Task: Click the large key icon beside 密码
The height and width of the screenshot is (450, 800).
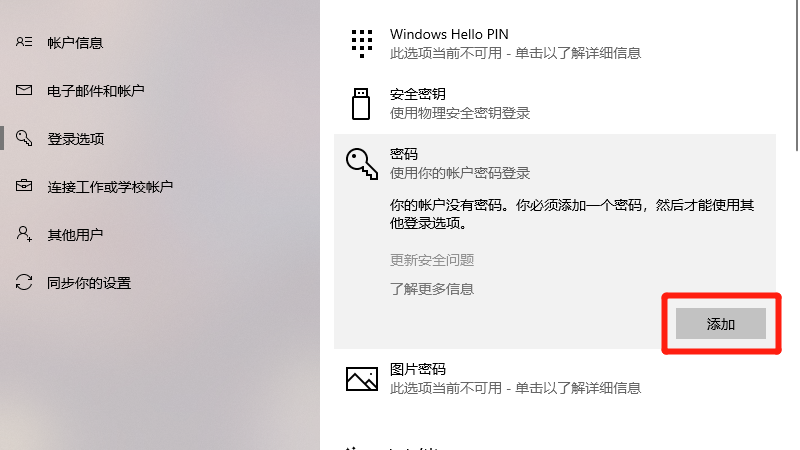Action: coord(361,163)
